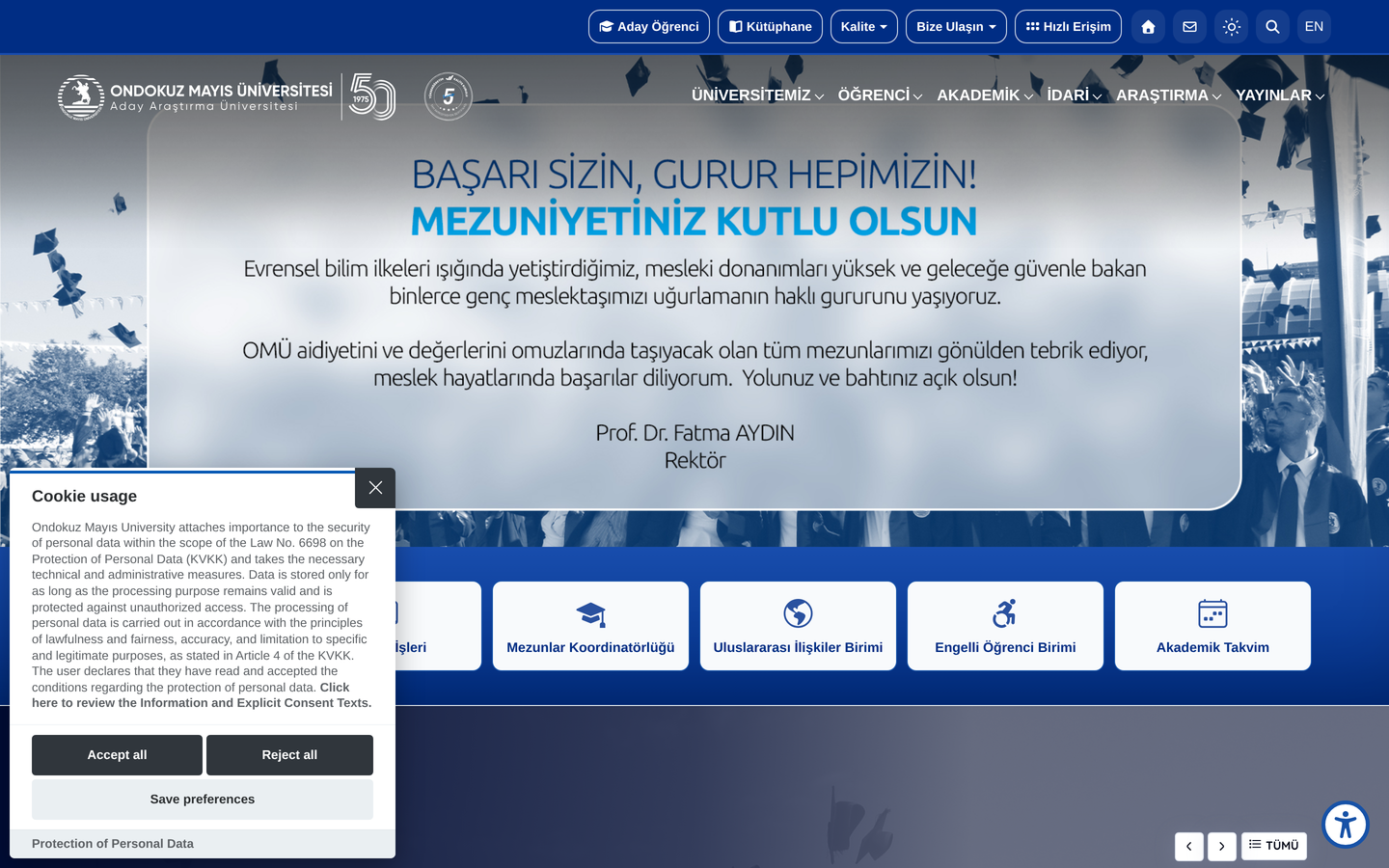
Task: Click the graduation cap icon on Mezunlar card
Action: pyautogui.click(x=590, y=613)
